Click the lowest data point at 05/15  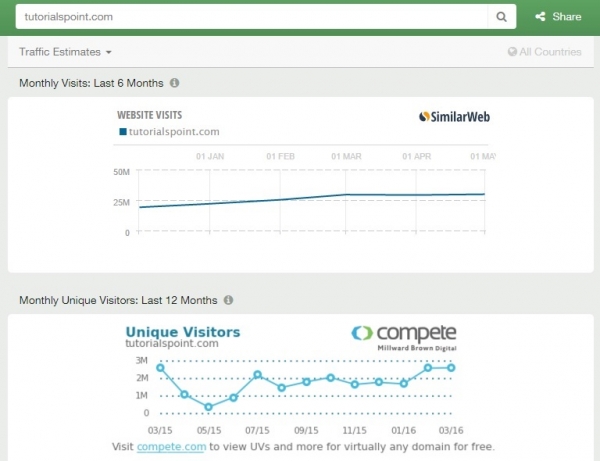click(209, 407)
